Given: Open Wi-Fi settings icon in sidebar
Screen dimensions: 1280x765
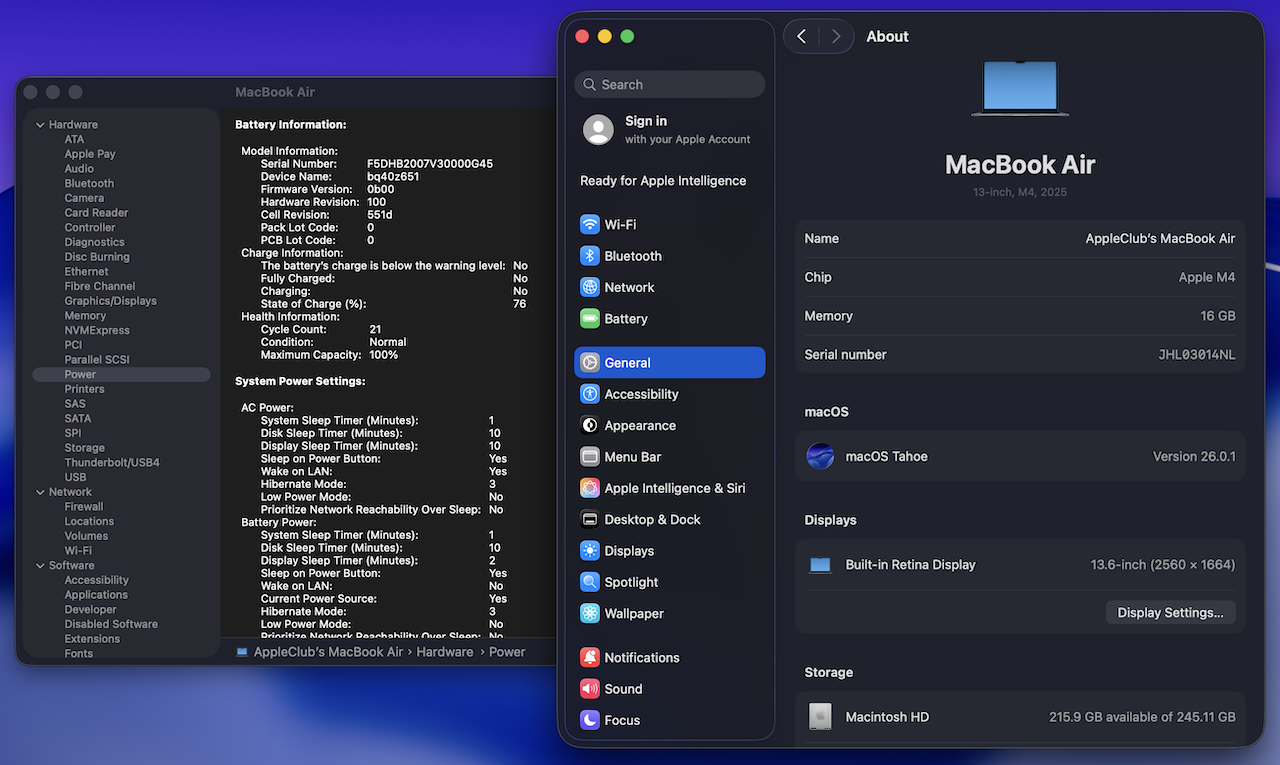Looking at the screenshot, I should pyautogui.click(x=590, y=225).
